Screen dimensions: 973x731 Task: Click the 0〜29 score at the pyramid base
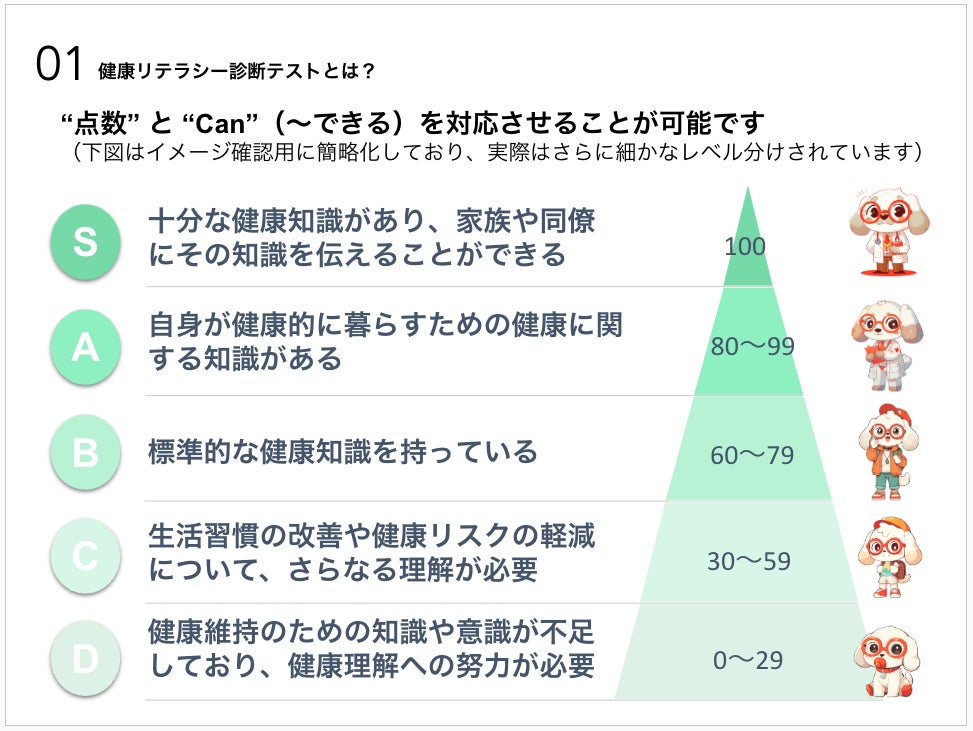click(747, 660)
